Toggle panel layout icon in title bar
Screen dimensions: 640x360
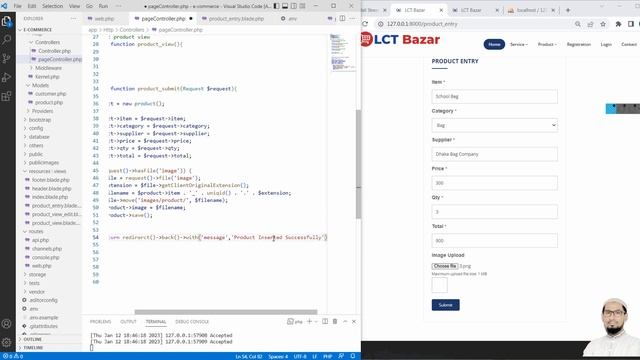point(285,6)
